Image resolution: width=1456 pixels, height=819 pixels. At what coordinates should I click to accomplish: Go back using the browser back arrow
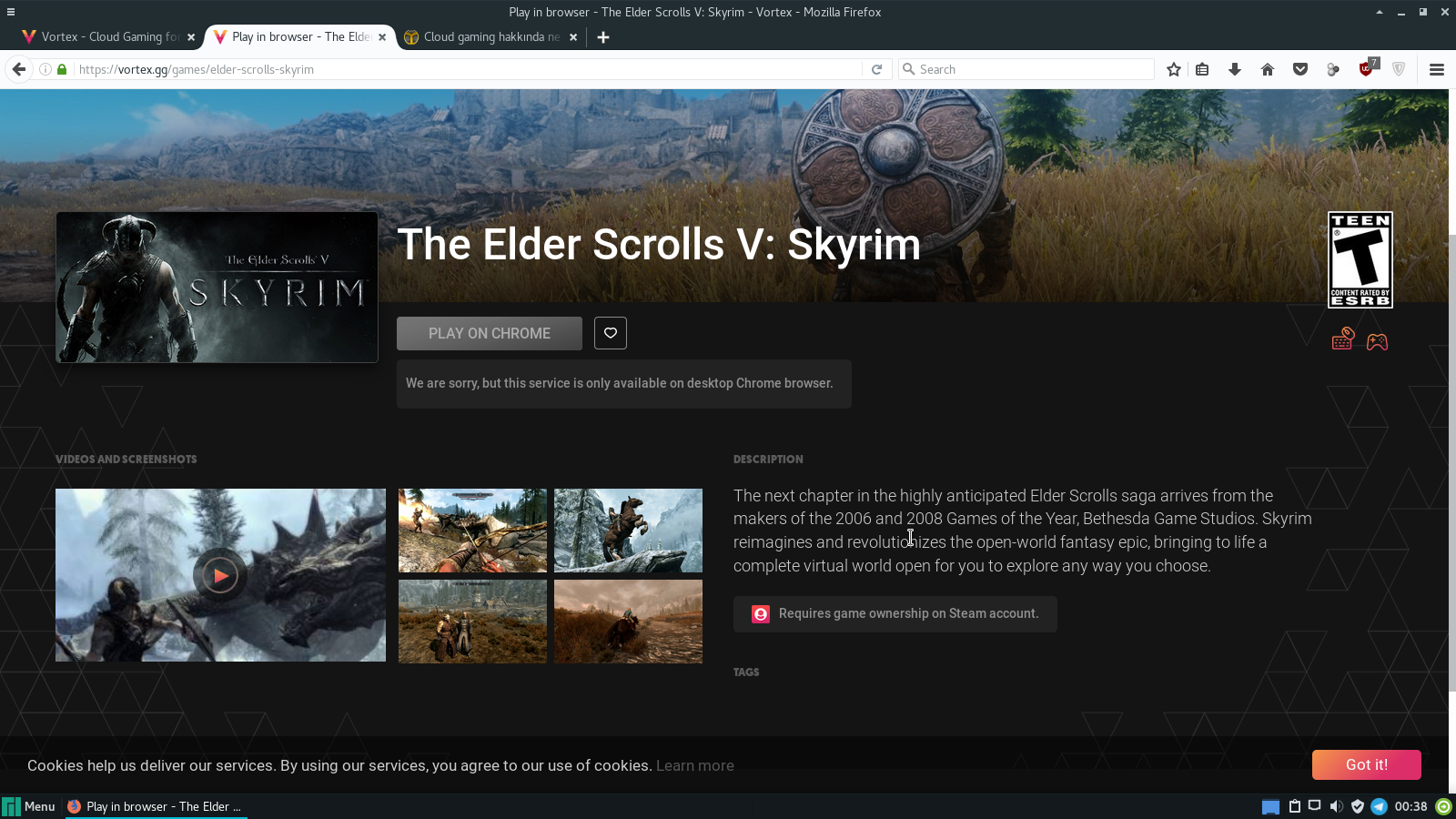pos(18,69)
